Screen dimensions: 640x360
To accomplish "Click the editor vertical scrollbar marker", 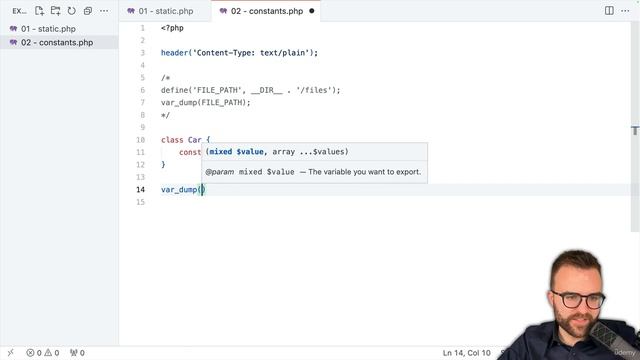I will (635, 131).
